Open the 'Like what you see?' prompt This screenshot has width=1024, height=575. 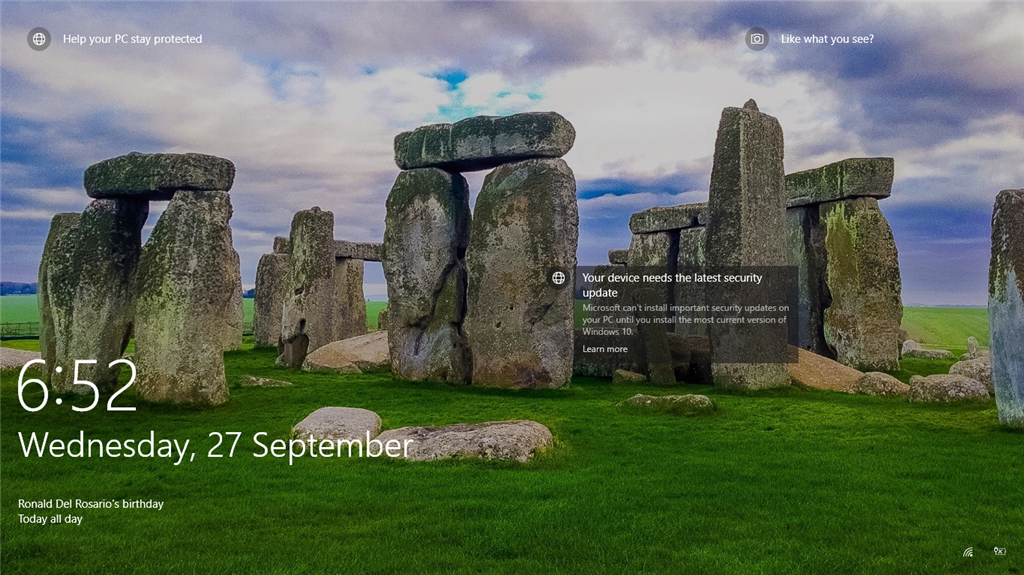827,39
